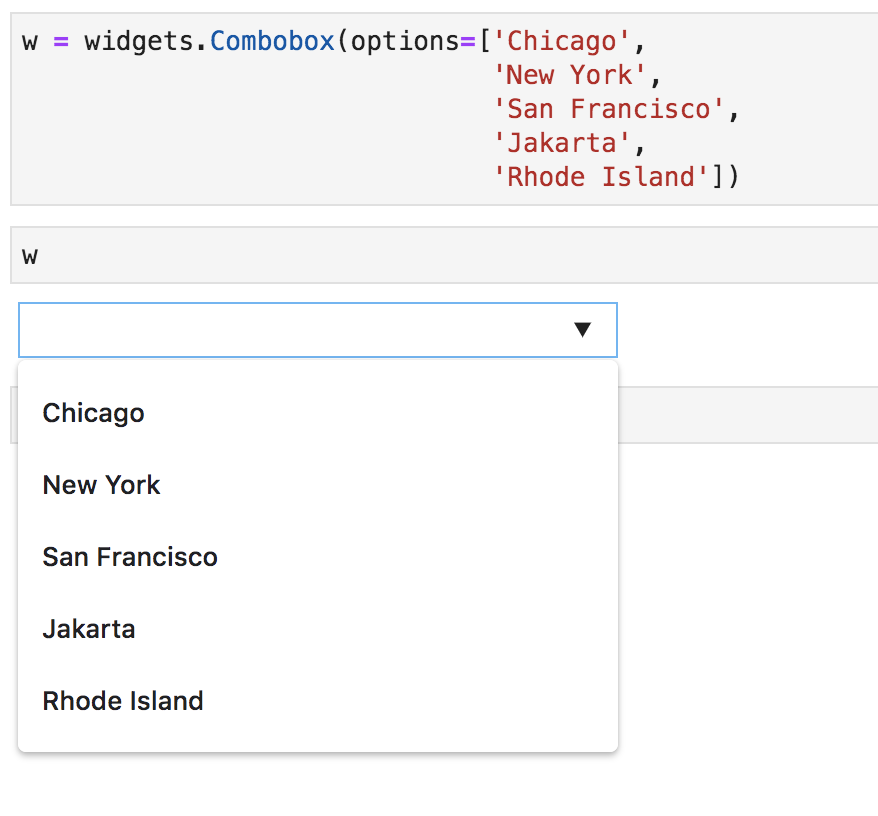Click the 'Rhode Island' string in code
Screen dimensions: 878x816
click(598, 176)
